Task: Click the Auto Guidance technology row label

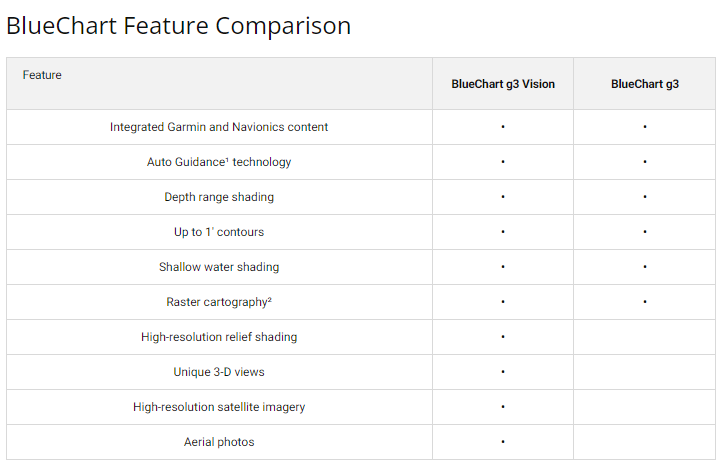Action: click(219, 162)
